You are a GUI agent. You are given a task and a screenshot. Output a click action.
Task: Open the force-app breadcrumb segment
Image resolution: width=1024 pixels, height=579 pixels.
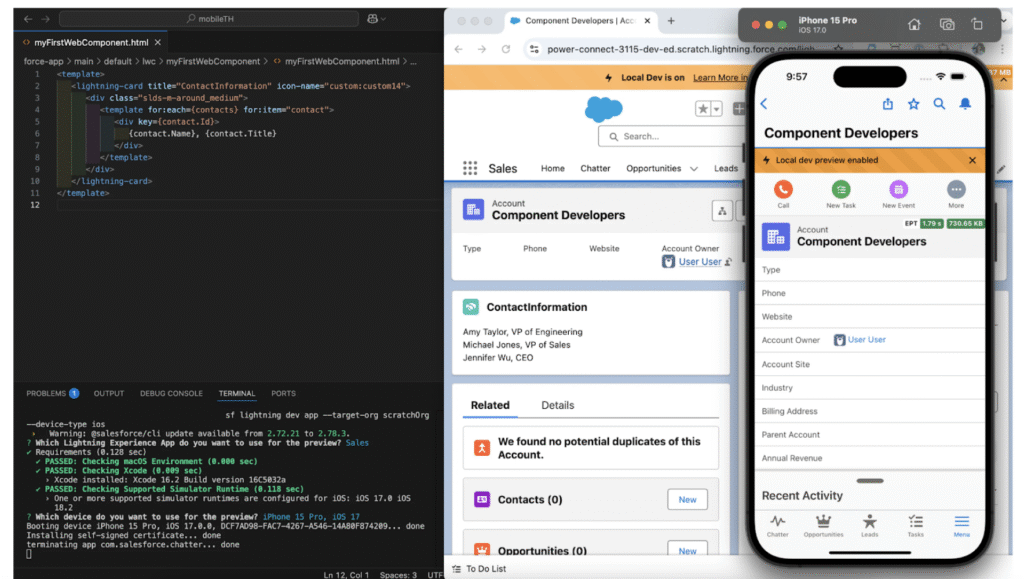tap(44, 61)
